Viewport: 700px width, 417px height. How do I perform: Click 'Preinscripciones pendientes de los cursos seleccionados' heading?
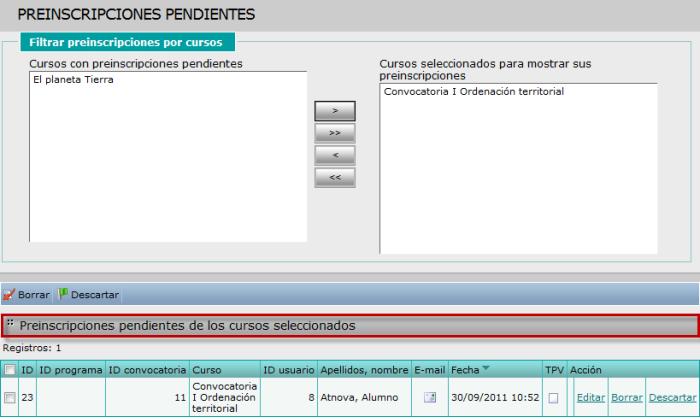pos(188,326)
